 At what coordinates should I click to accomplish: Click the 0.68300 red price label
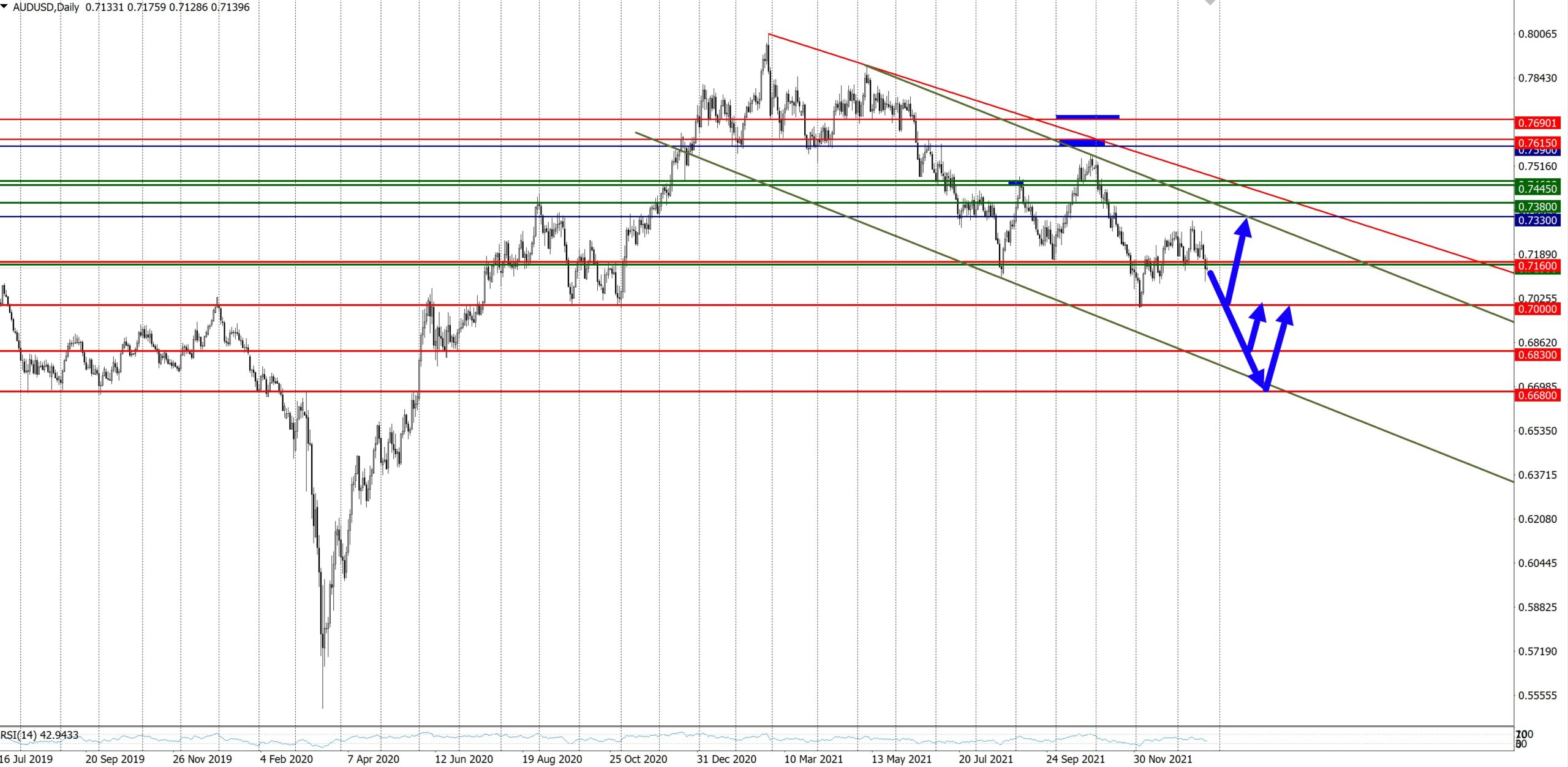pos(1537,355)
